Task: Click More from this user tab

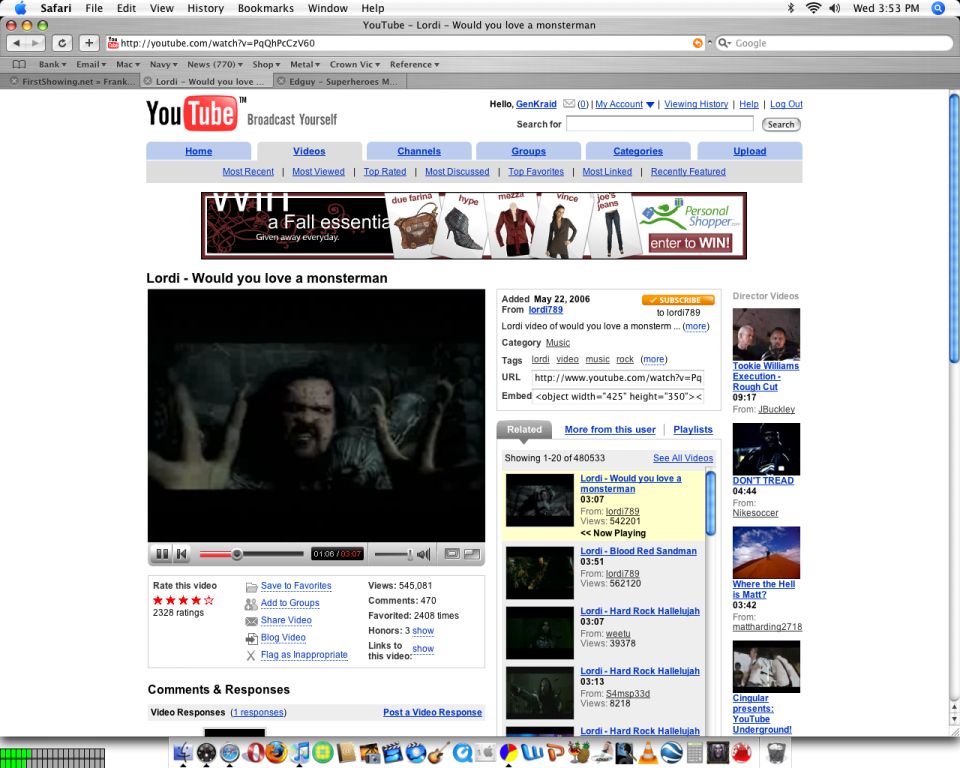Action: pyautogui.click(x=610, y=429)
